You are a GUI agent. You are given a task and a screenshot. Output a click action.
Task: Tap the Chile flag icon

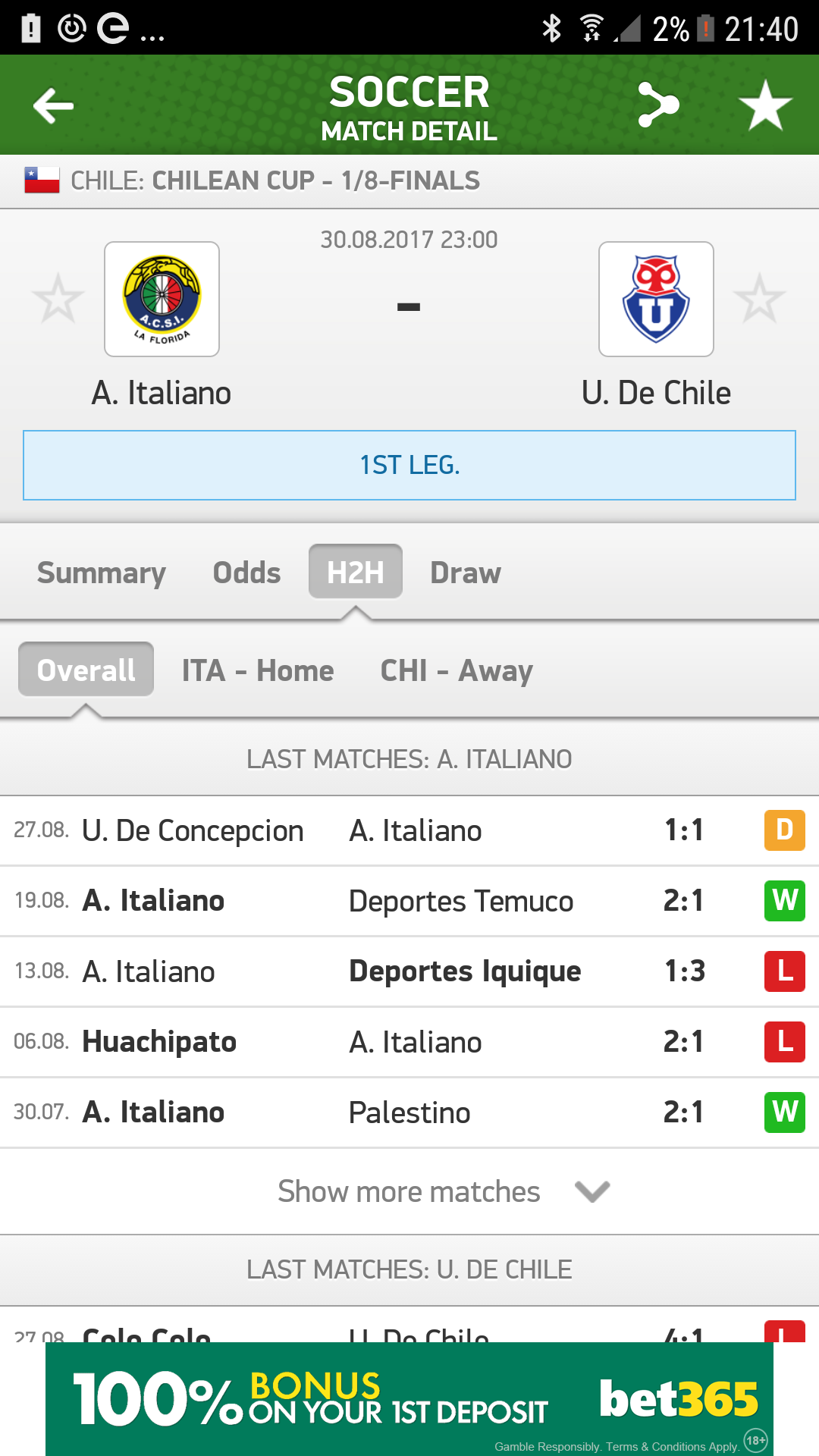coord(42,180)
